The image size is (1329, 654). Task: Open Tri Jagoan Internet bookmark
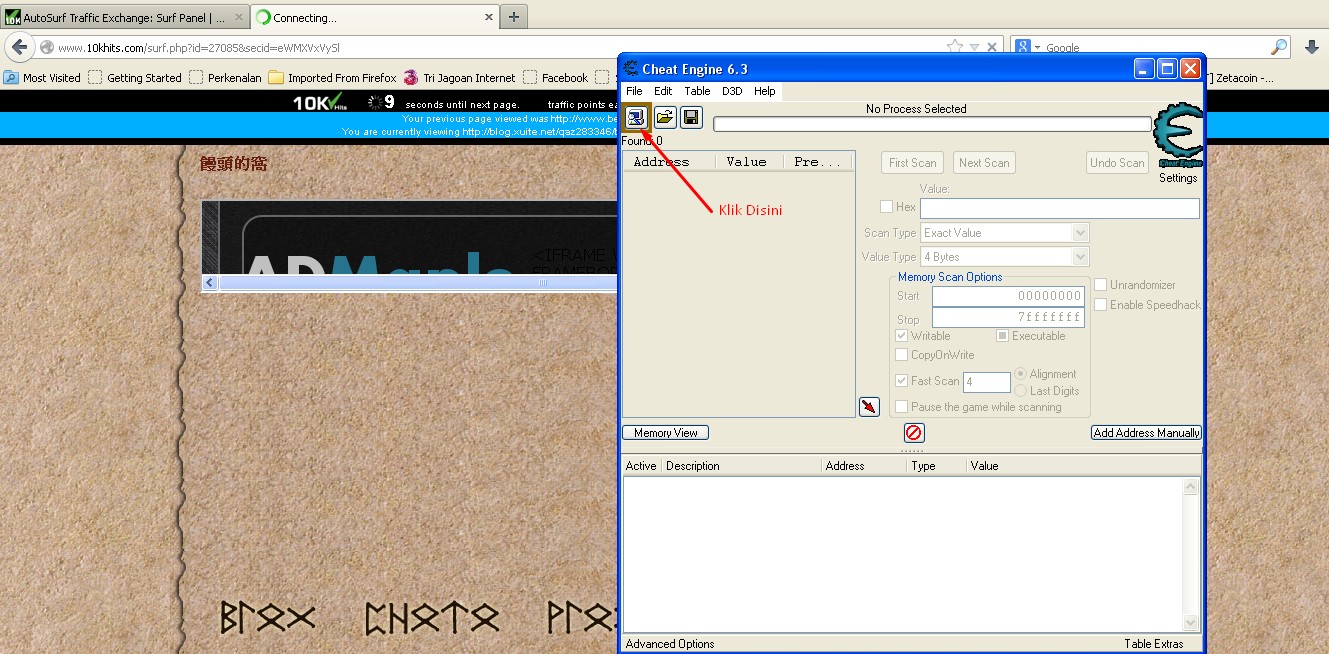tap(460, 78)
